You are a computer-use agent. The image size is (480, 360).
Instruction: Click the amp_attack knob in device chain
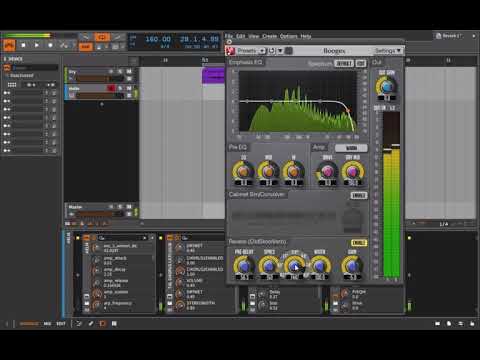(x=97, y=260)
